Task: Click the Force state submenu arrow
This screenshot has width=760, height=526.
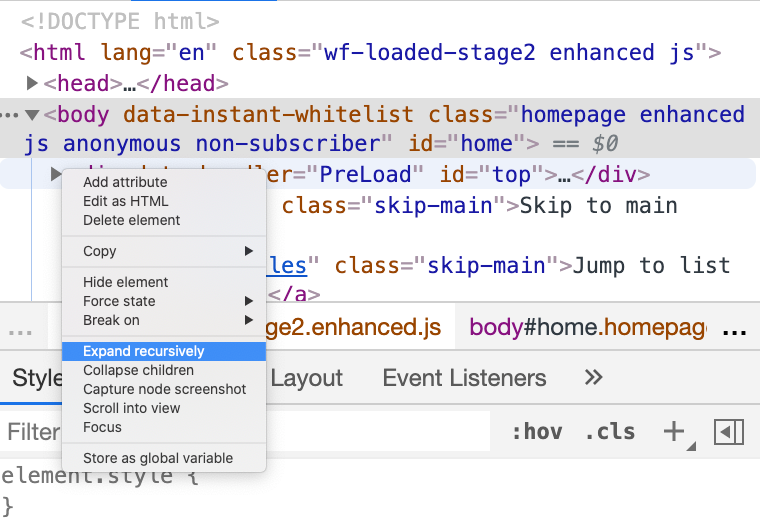Action: [x=249, y=301]
